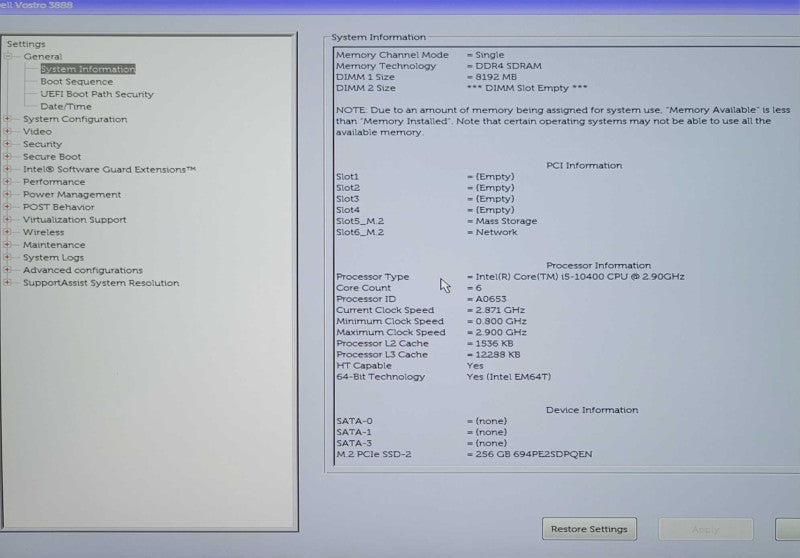Expand the Video settings node

click(x=8, y=132)
